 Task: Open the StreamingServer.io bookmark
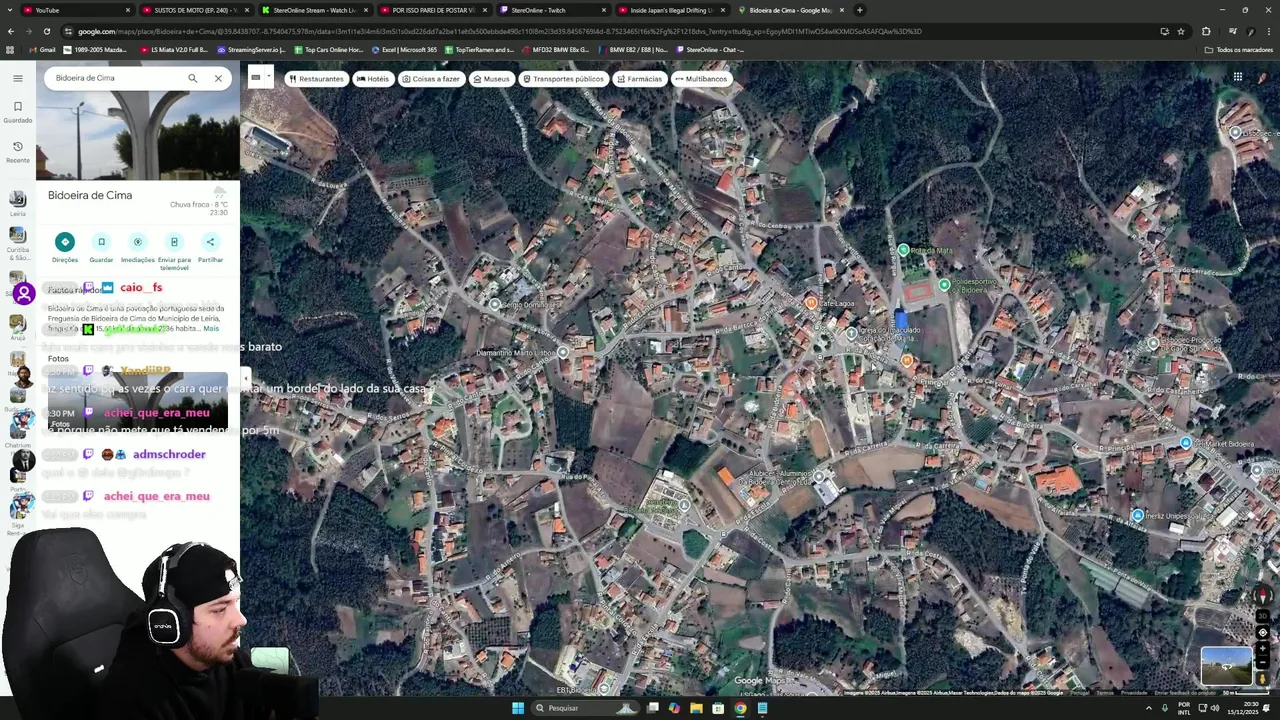251,49
